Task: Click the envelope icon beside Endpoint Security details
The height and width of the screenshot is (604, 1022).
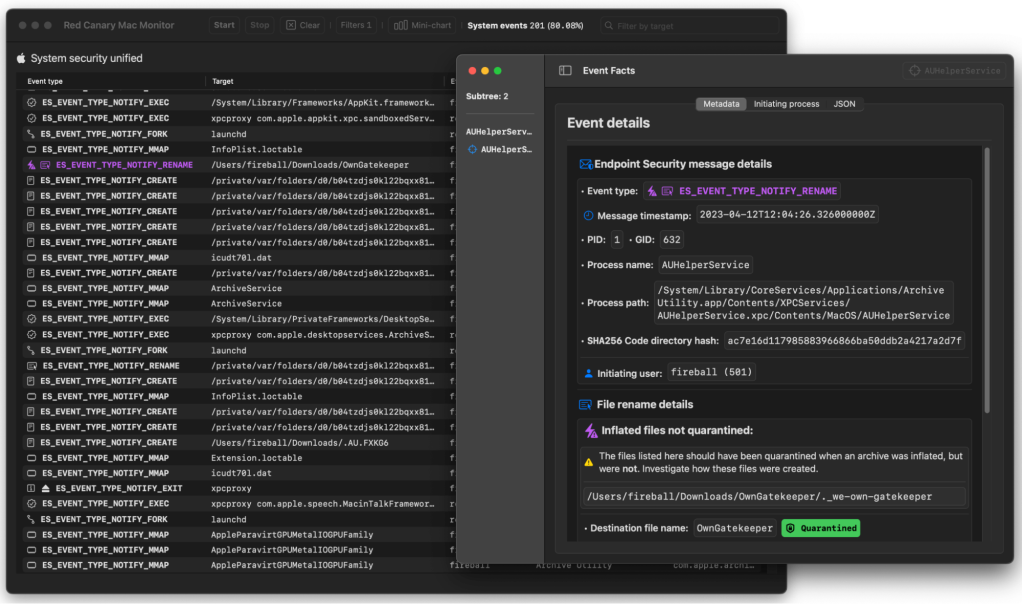Action: tap(586, 164)
